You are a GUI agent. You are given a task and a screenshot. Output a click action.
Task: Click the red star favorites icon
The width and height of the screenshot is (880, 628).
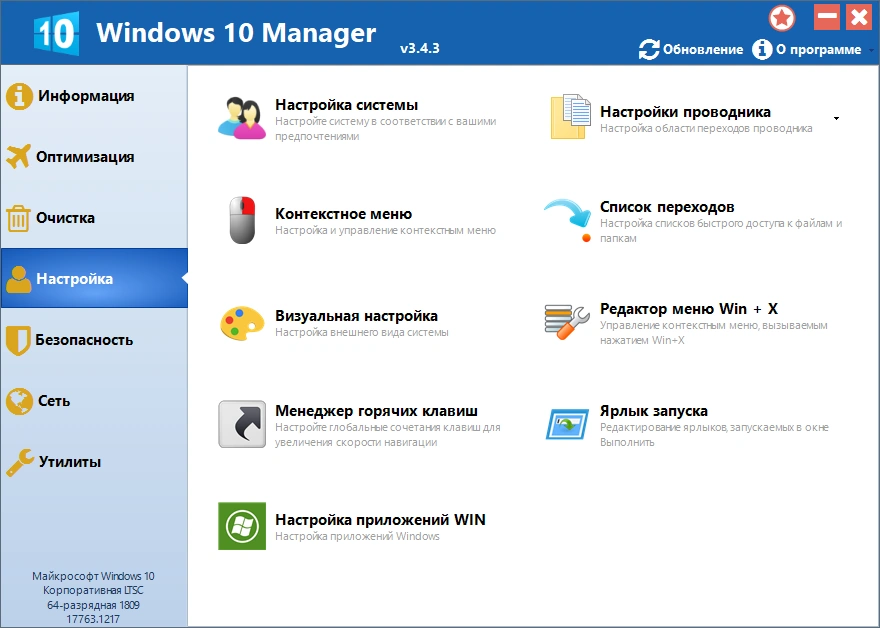[782, 19]
